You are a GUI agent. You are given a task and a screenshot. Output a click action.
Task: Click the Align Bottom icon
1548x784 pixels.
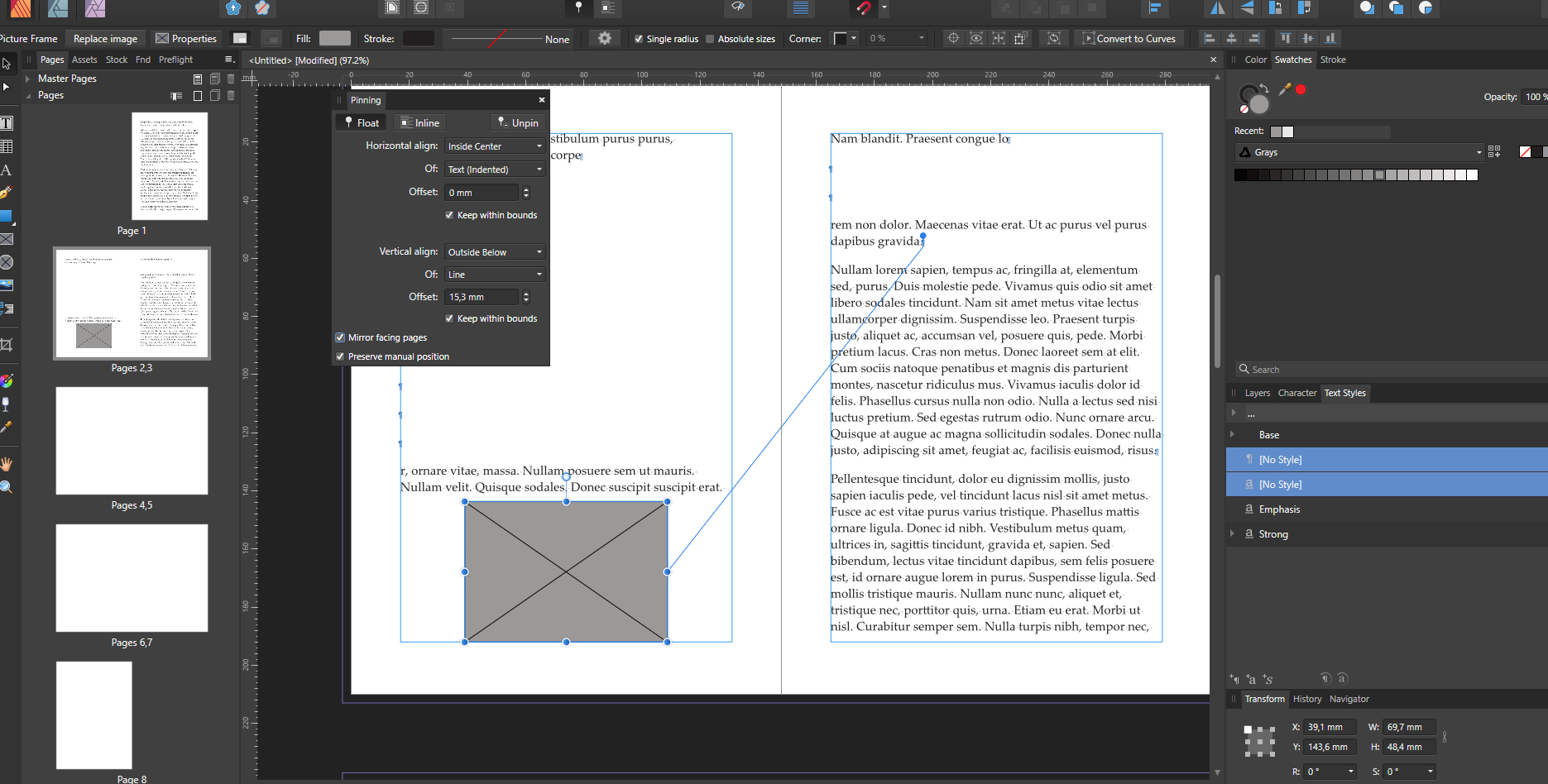[x=1330, y=38]
